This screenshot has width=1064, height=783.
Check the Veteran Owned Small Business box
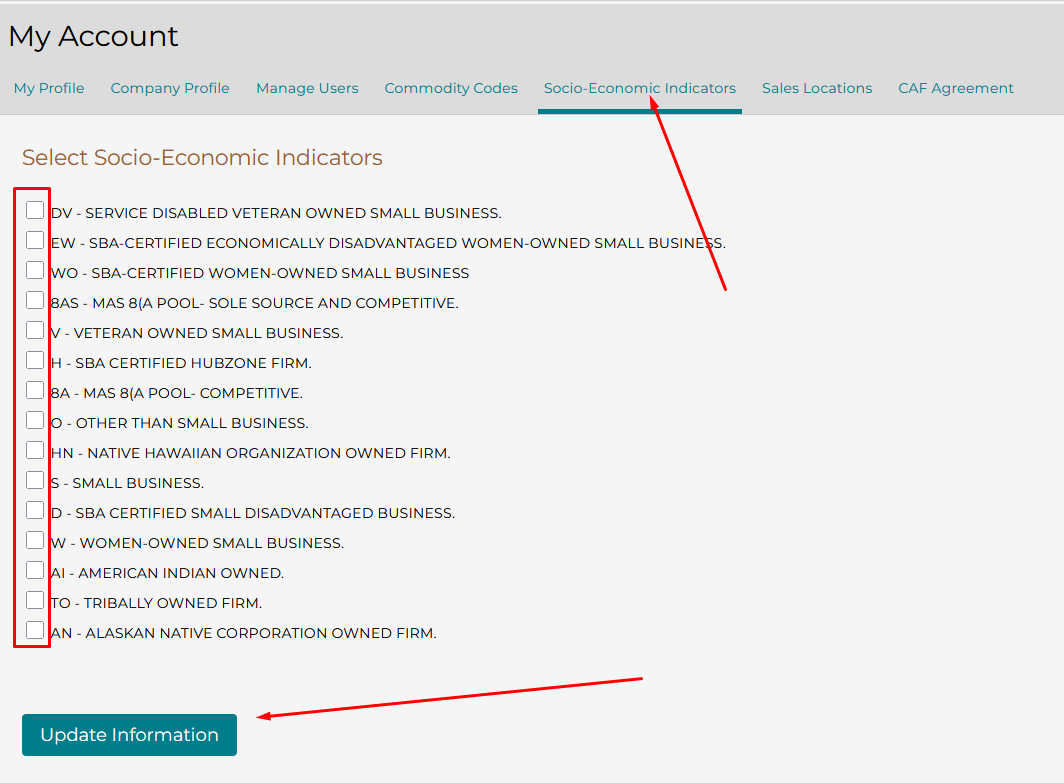(35, 330)
